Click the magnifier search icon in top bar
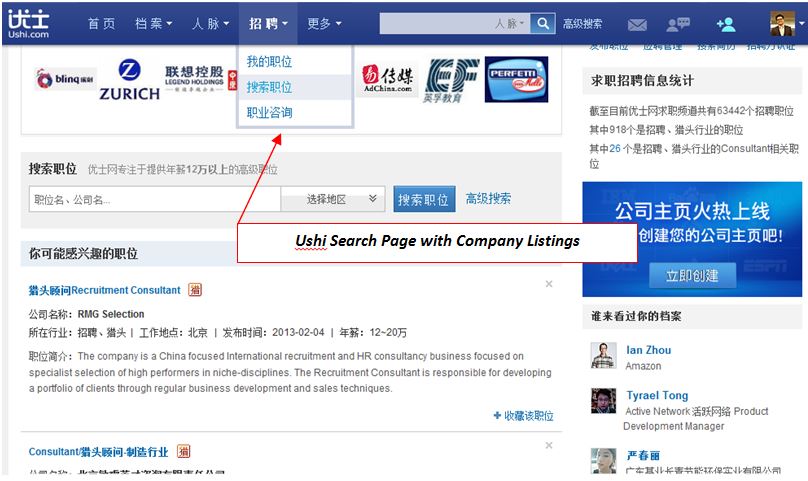The height and width of the screenshot is (481, 808). [543, 23]
